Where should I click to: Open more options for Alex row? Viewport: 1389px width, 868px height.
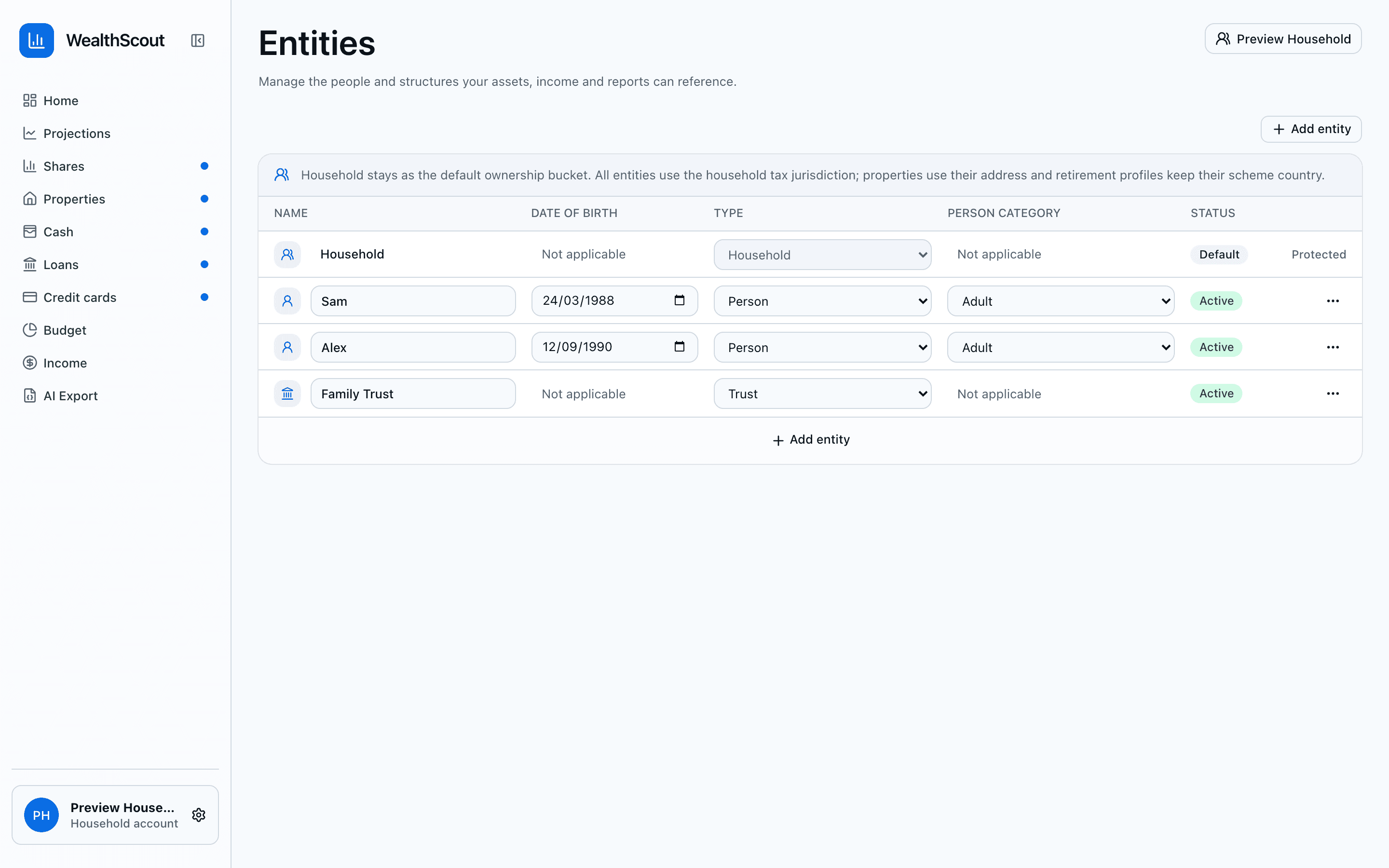(x=1333, y=347)
